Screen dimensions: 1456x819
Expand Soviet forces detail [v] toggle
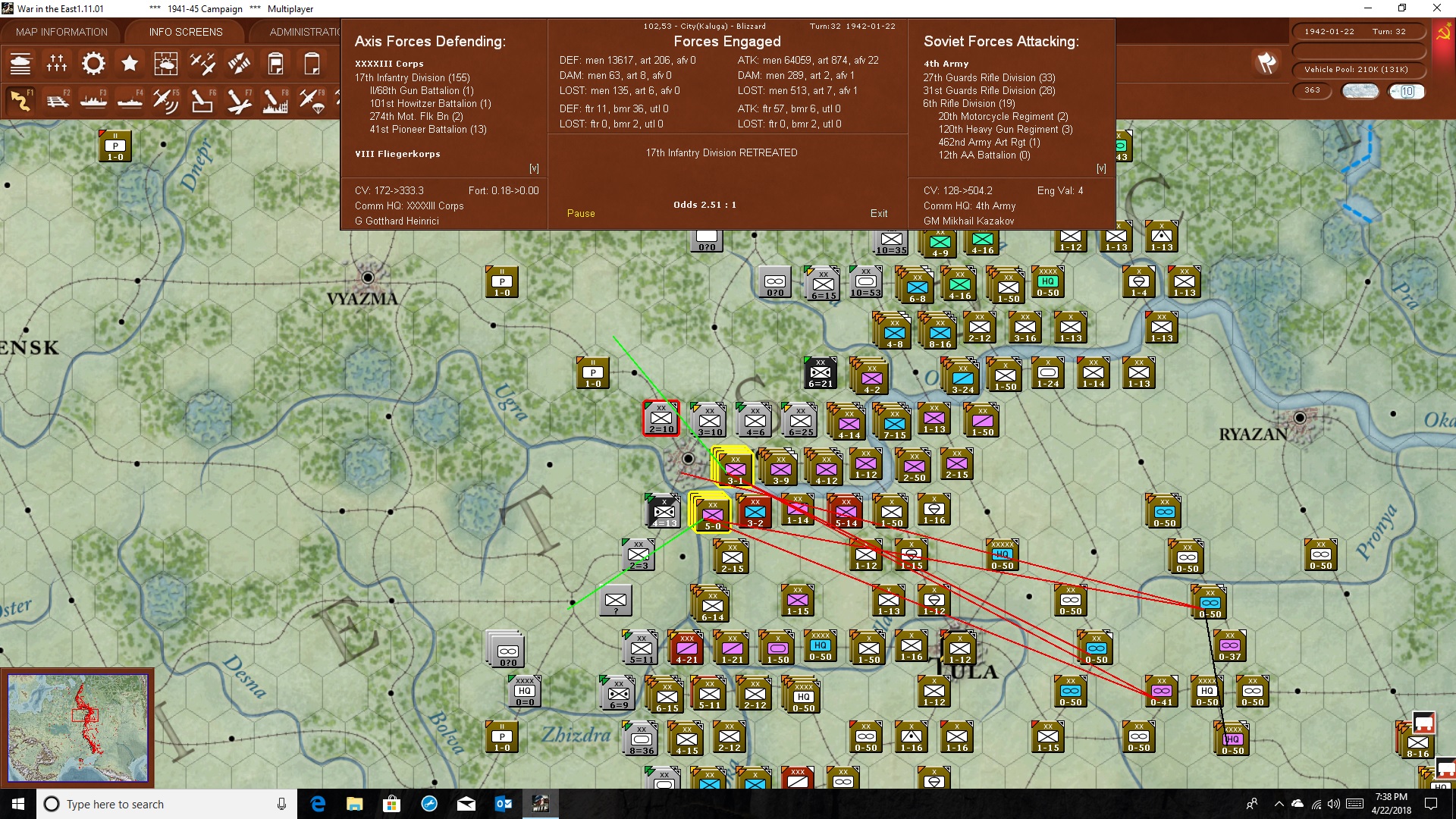coord(1101,168)
